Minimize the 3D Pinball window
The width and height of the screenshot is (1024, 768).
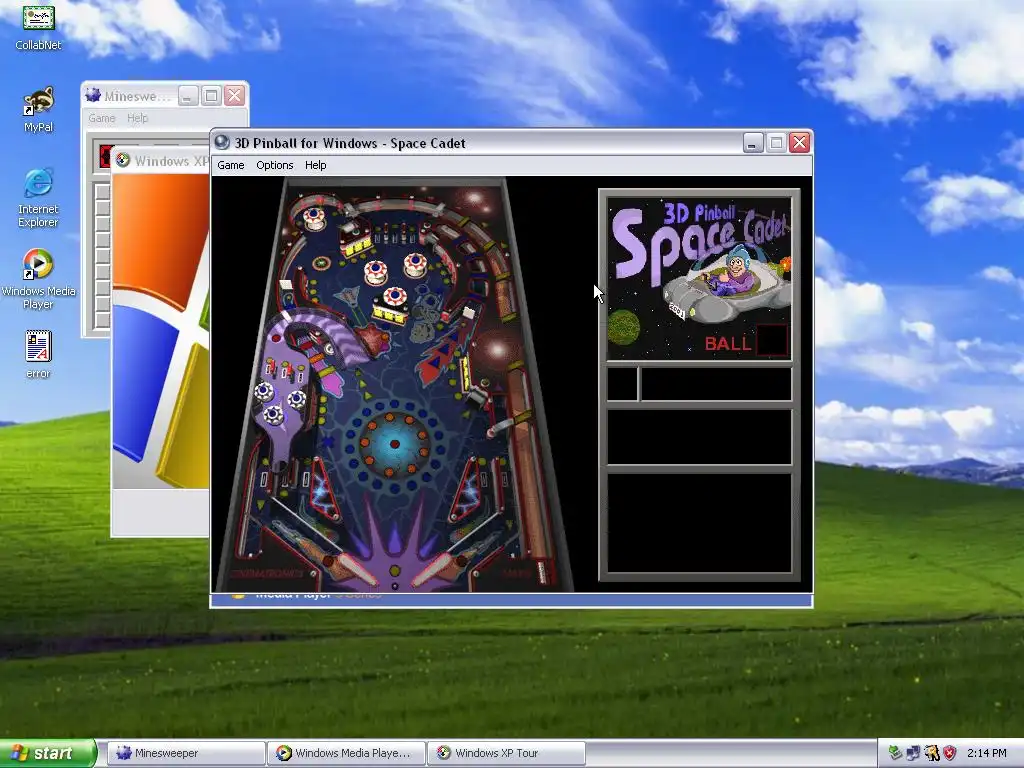point(753,142)
